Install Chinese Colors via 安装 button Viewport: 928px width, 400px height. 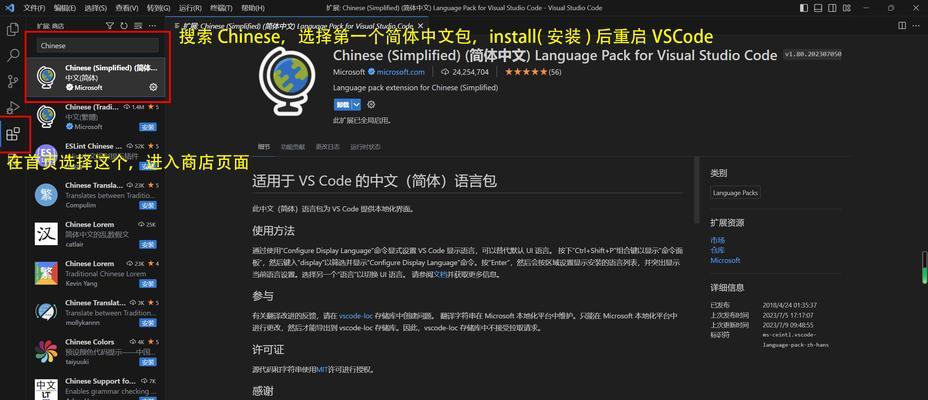(x=147, y=362)
